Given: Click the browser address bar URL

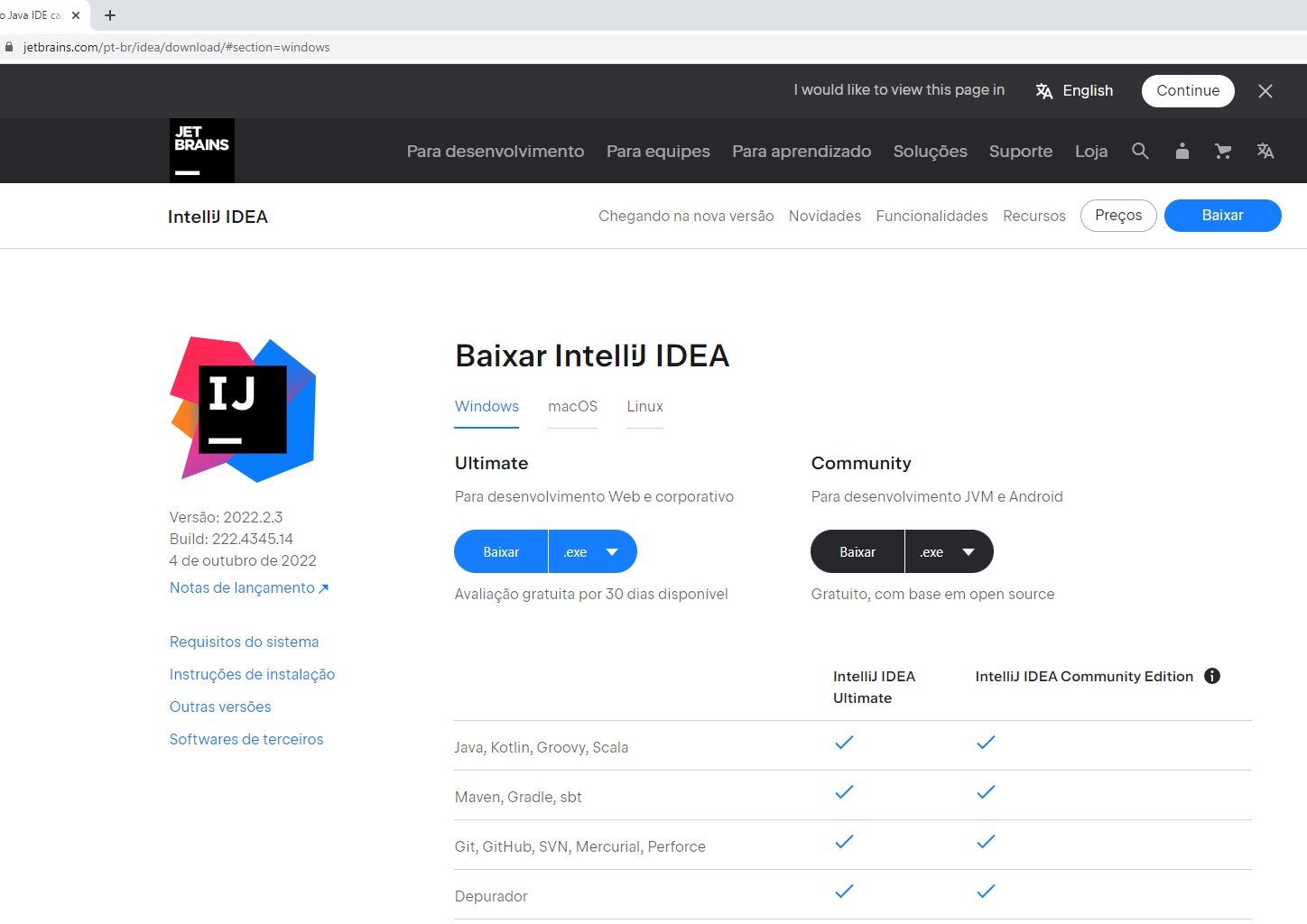Looking at the screenshot, I should [x=177, y=47].
